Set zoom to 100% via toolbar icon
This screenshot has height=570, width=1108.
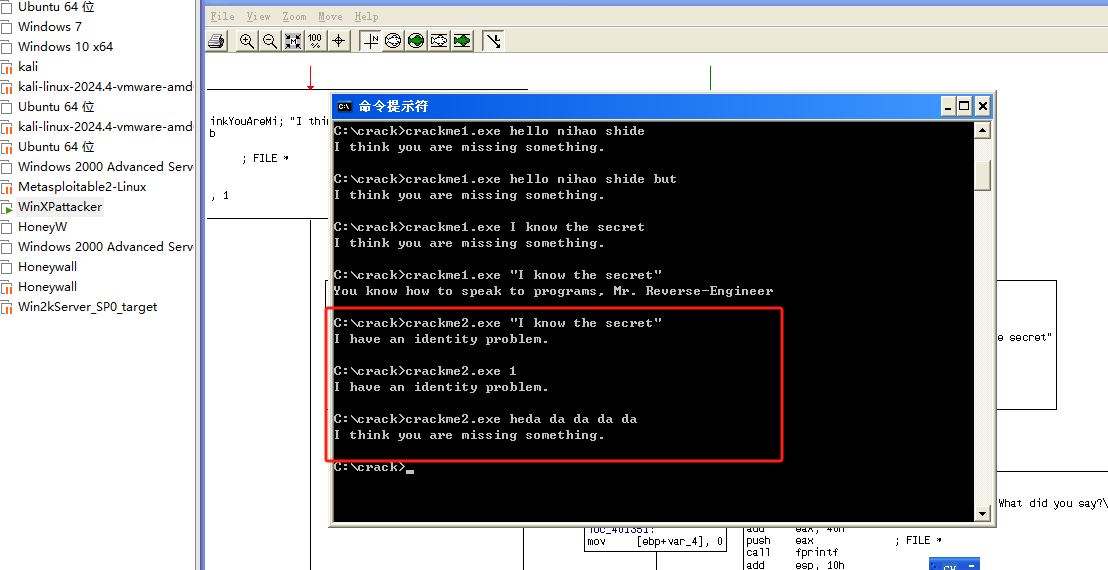pyautogui.click(x=315, y=41)
